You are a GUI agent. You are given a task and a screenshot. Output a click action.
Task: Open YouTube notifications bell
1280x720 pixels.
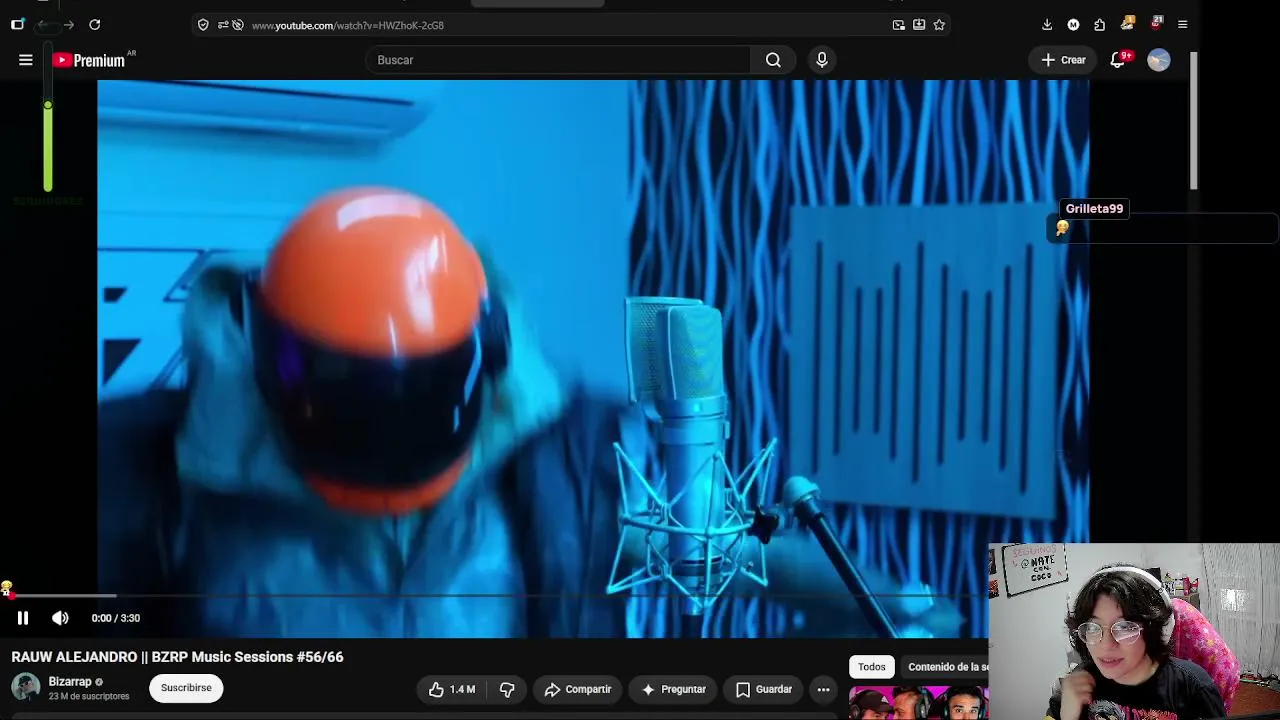pos(1119,60)
